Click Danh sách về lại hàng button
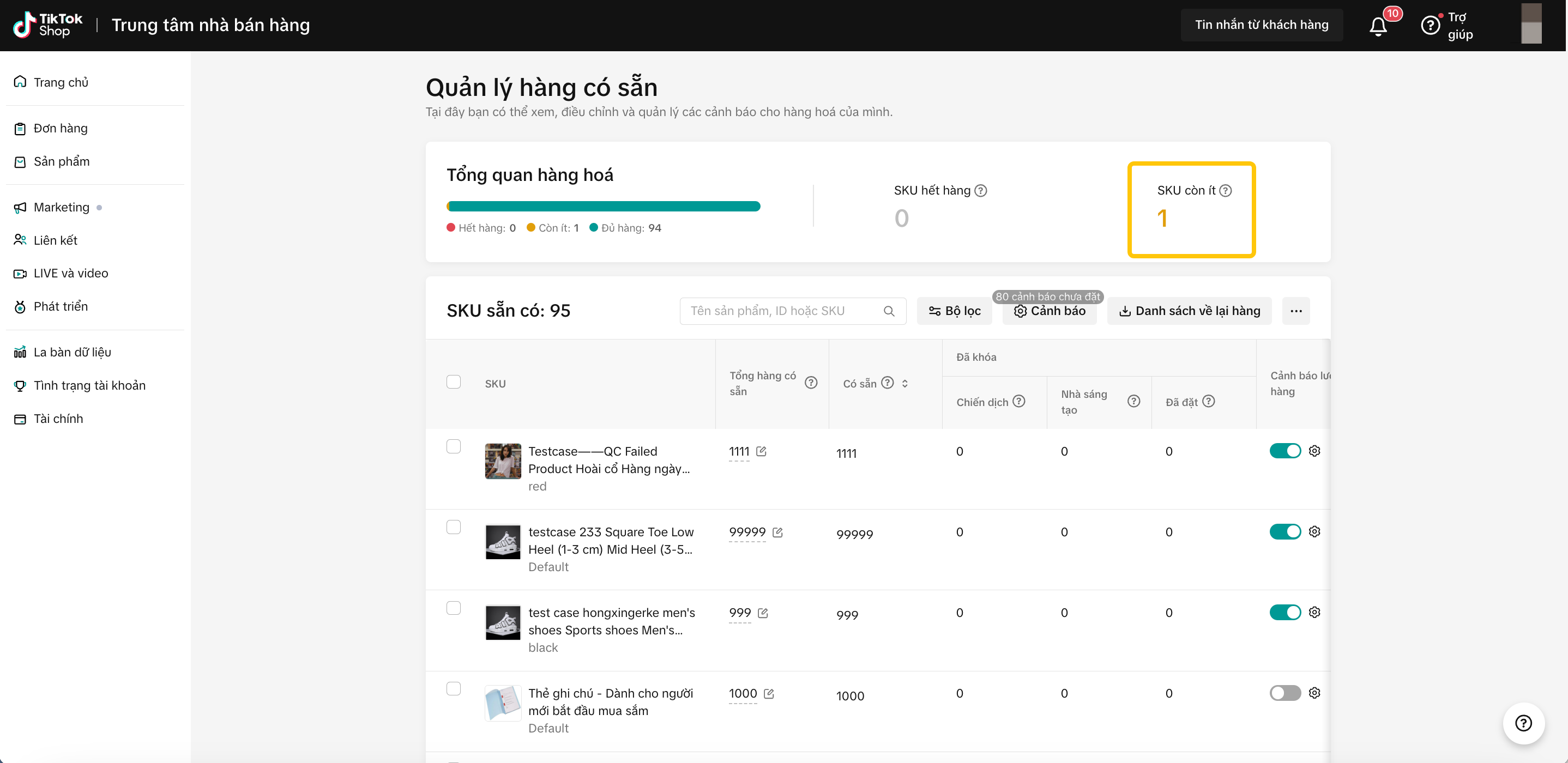This screenshot has width=1568, height=763. [1190, 311]
